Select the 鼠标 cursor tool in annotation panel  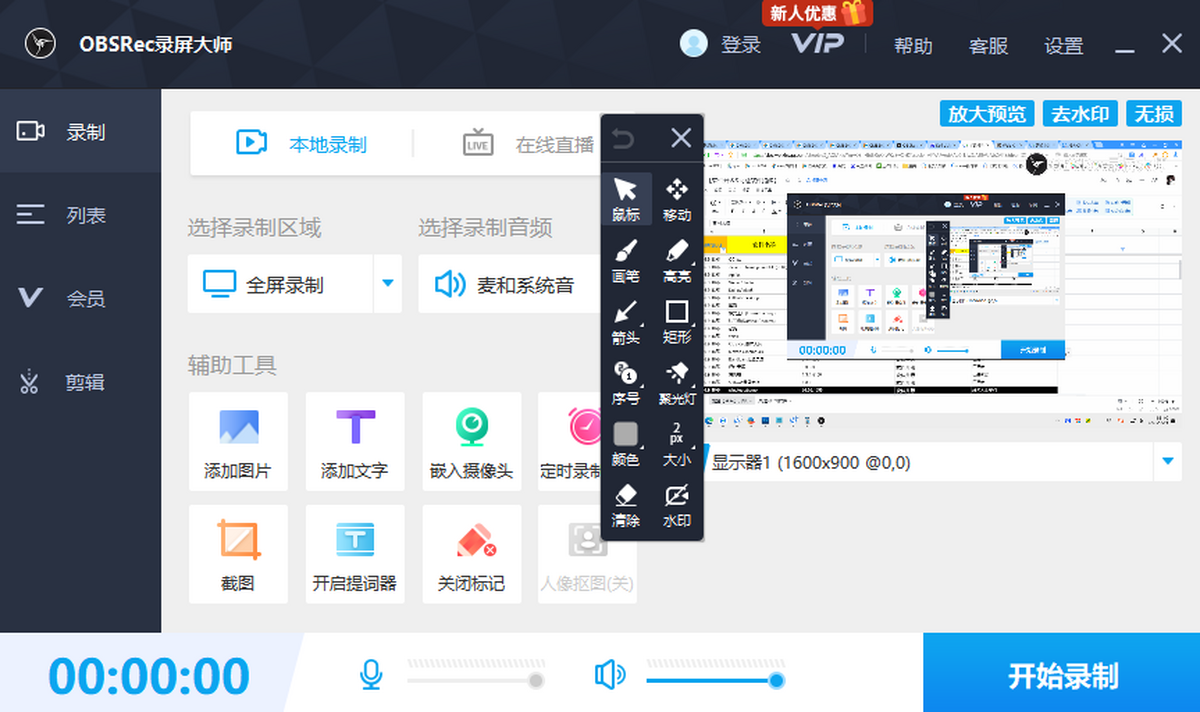(x=626, y=199)
